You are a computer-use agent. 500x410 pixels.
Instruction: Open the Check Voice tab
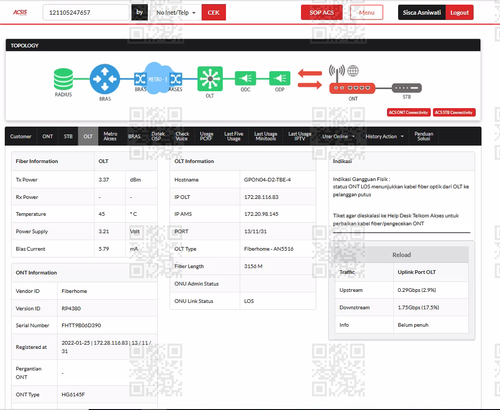(x=182, y=136)
